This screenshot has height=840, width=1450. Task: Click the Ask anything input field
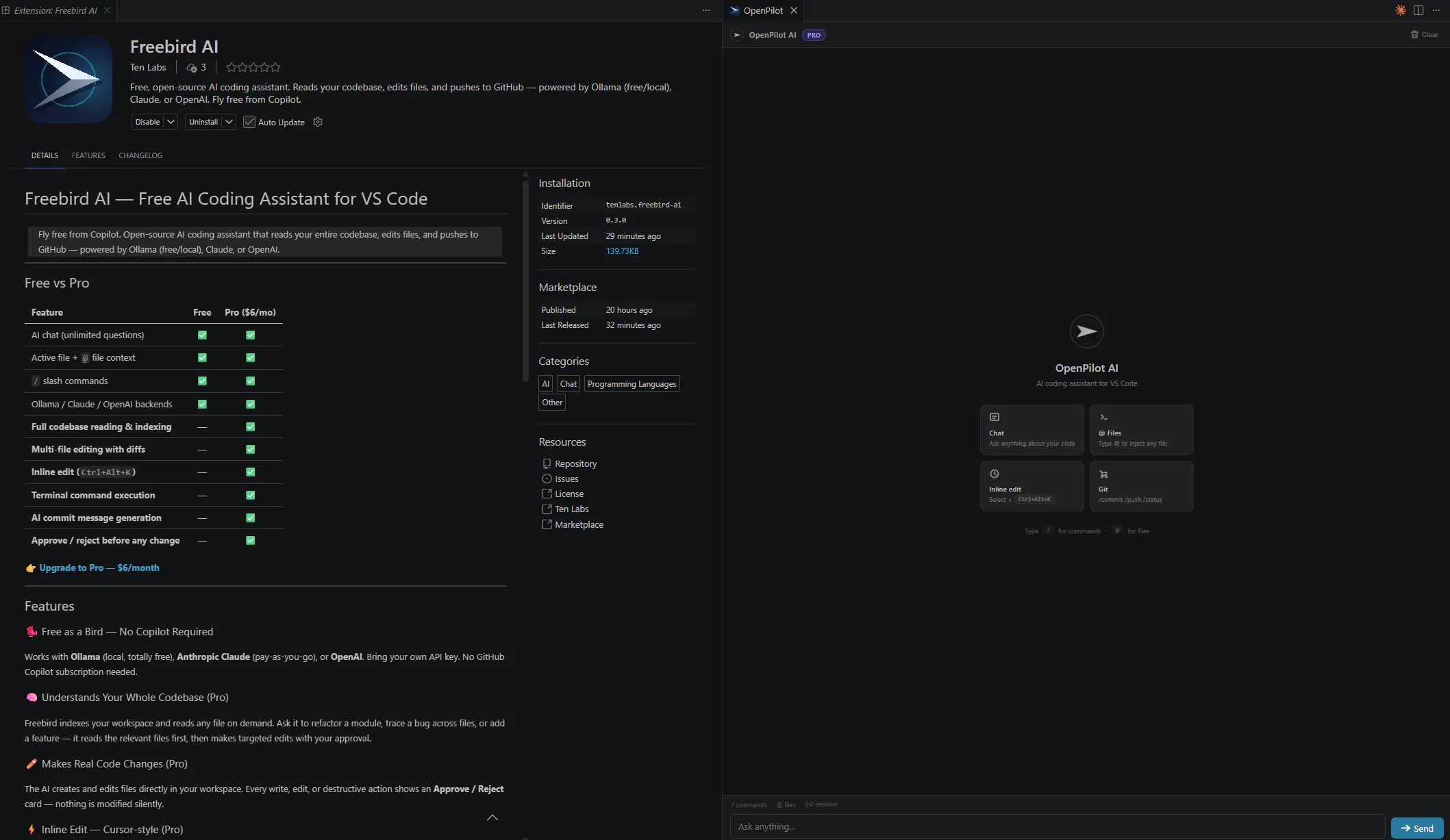[1058, 827]
